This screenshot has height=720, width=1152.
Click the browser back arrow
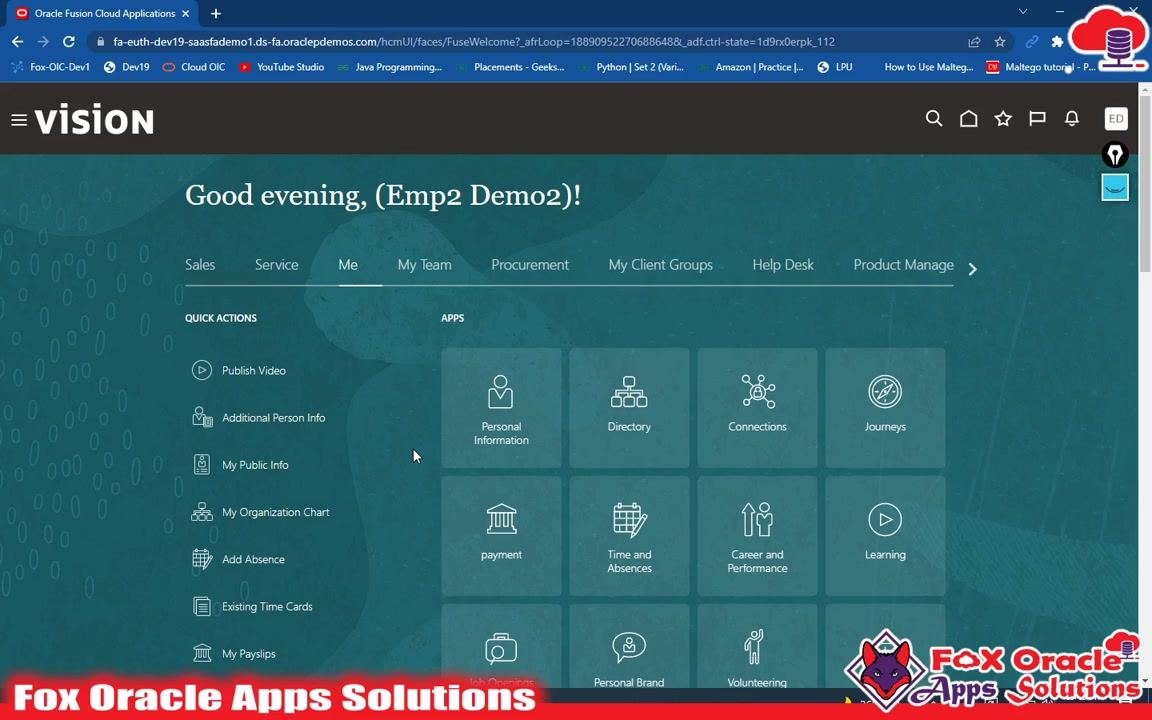click(x=18, y=42)
